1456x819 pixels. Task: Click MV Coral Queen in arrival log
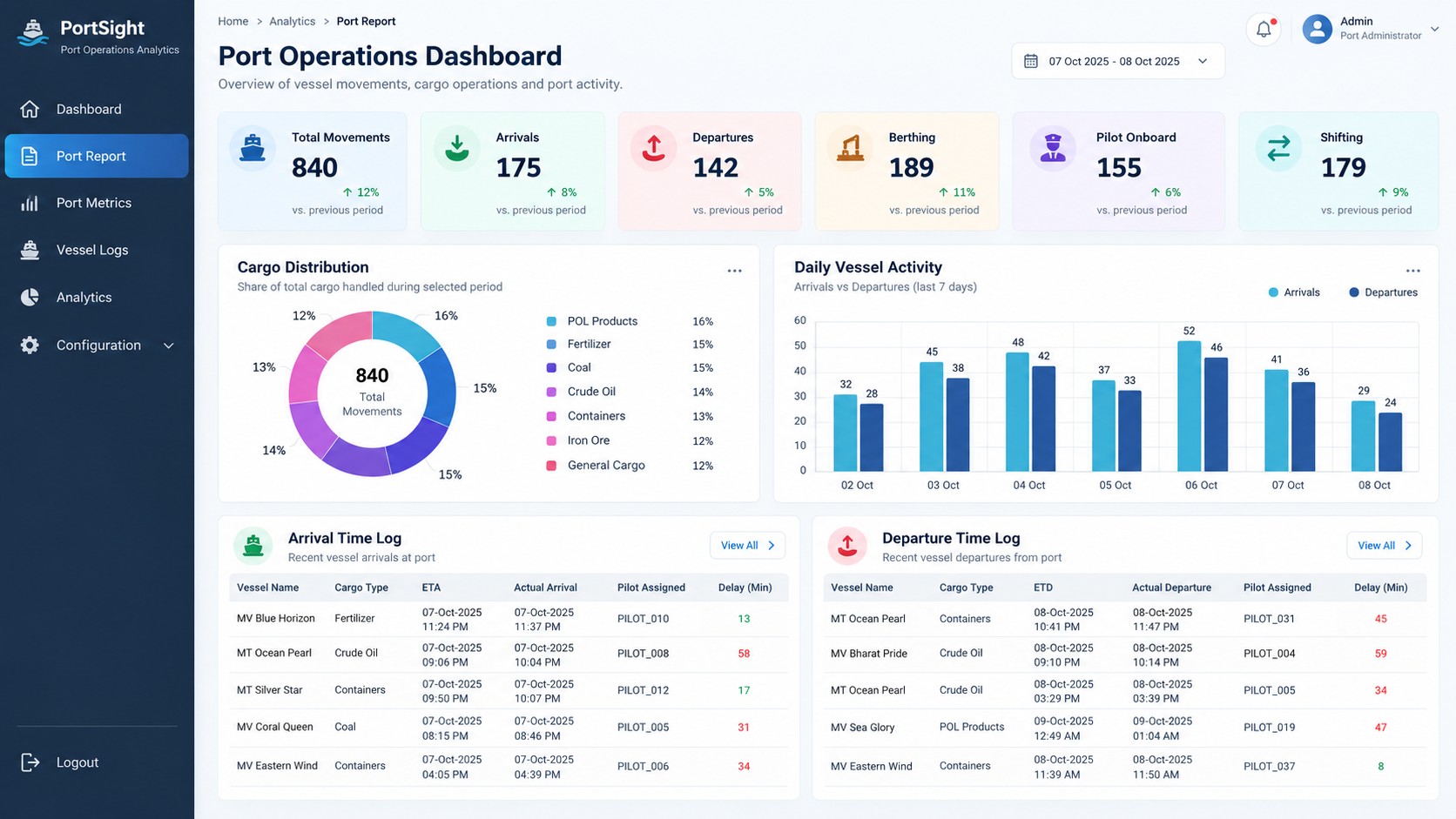tap(274, 727)
